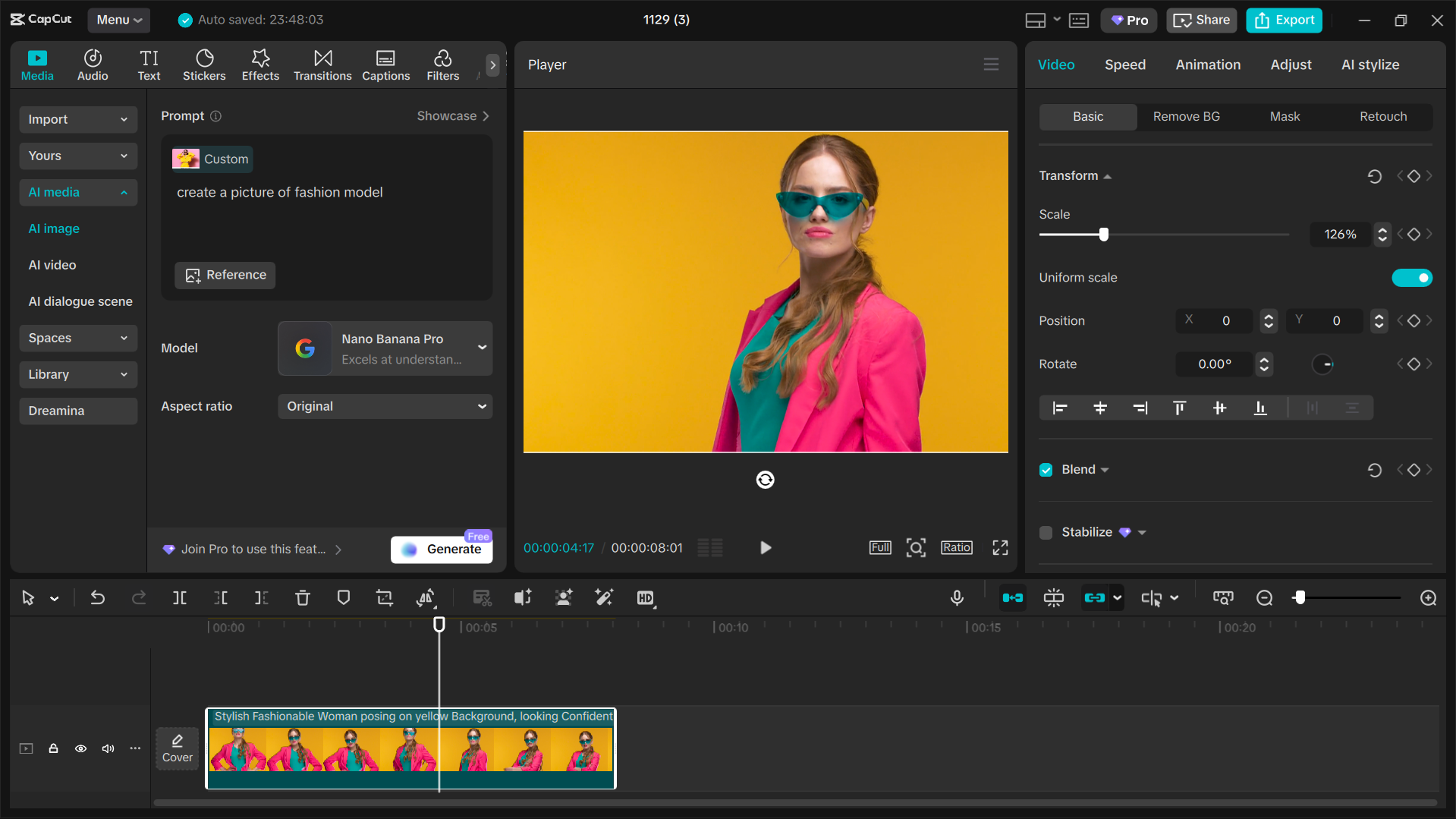The image size is (1456, 819).
Task: Click the zoom in timeline icon
Action: pos(1428,598)
